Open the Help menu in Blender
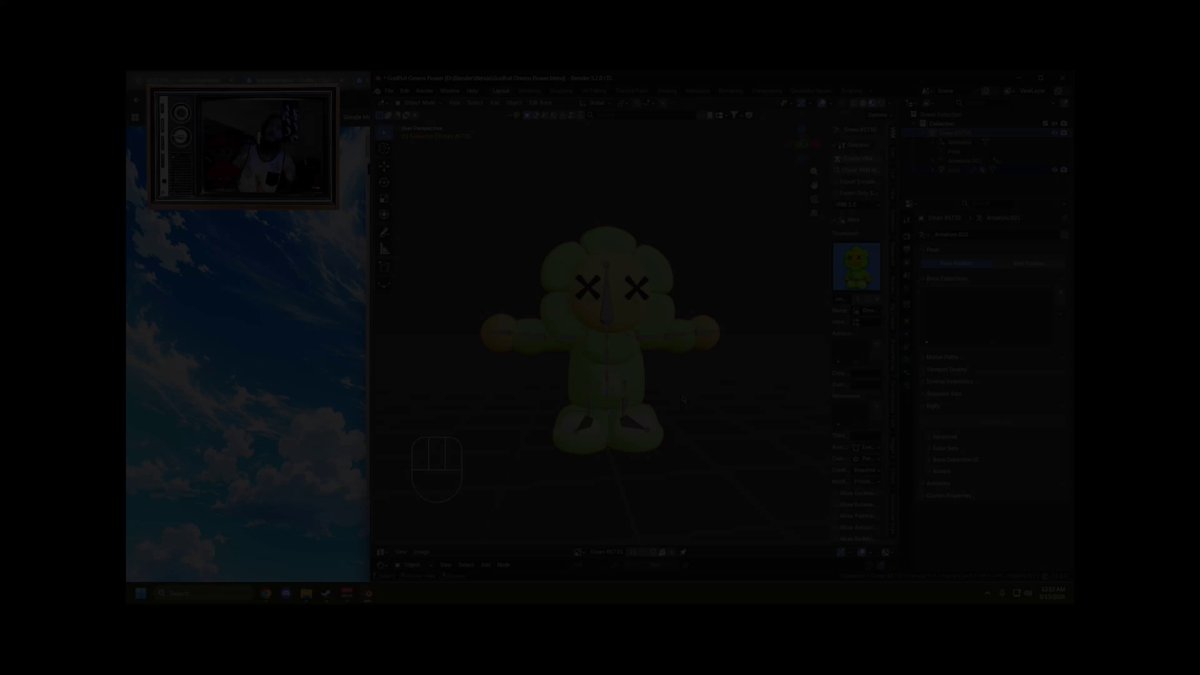The height and width of the screenshot is (675, 1200). coord(470,91)
